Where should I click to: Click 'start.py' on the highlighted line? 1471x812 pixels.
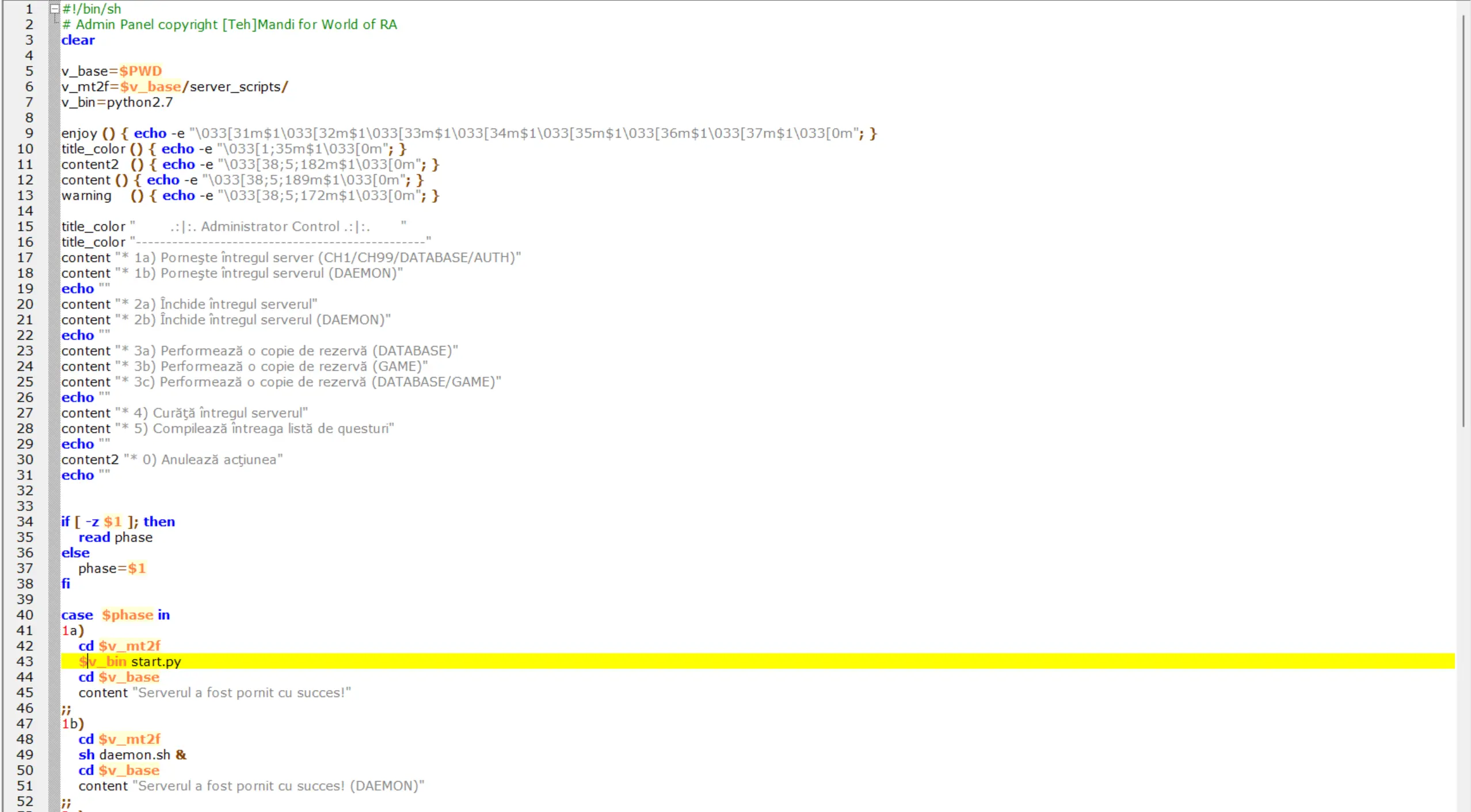[x=156, y=661]
